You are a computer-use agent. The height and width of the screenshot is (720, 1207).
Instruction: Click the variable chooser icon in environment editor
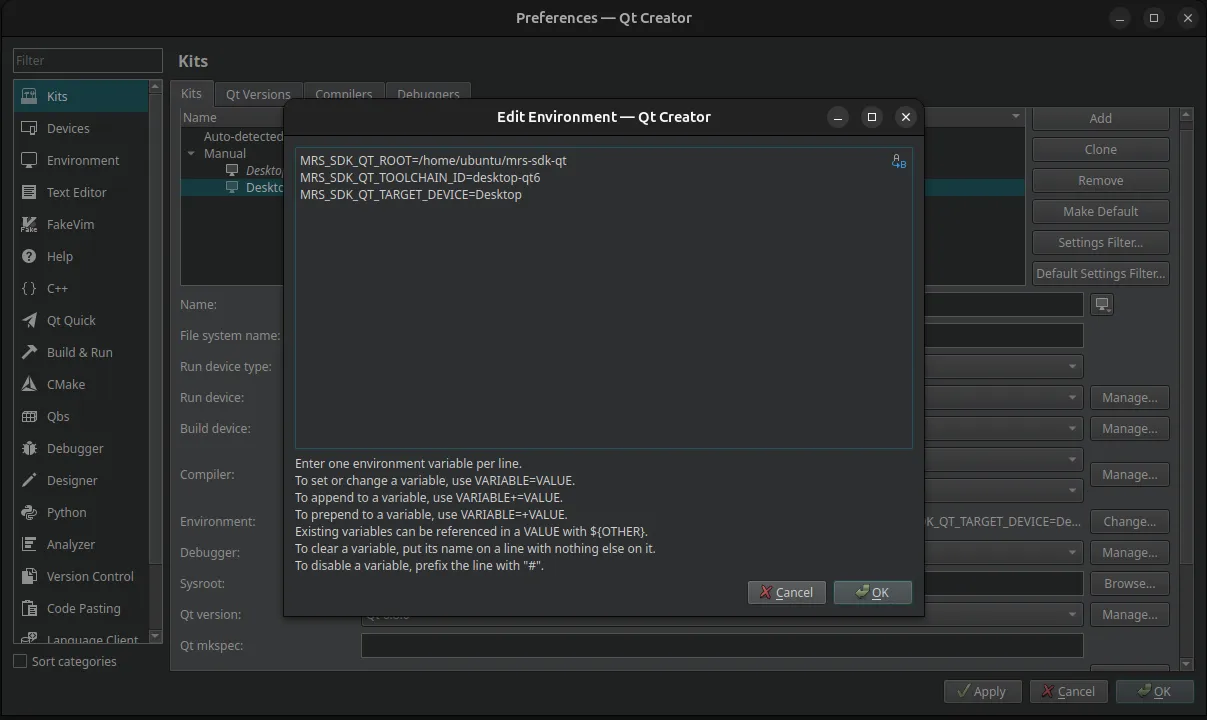click(x=899, y=161)
